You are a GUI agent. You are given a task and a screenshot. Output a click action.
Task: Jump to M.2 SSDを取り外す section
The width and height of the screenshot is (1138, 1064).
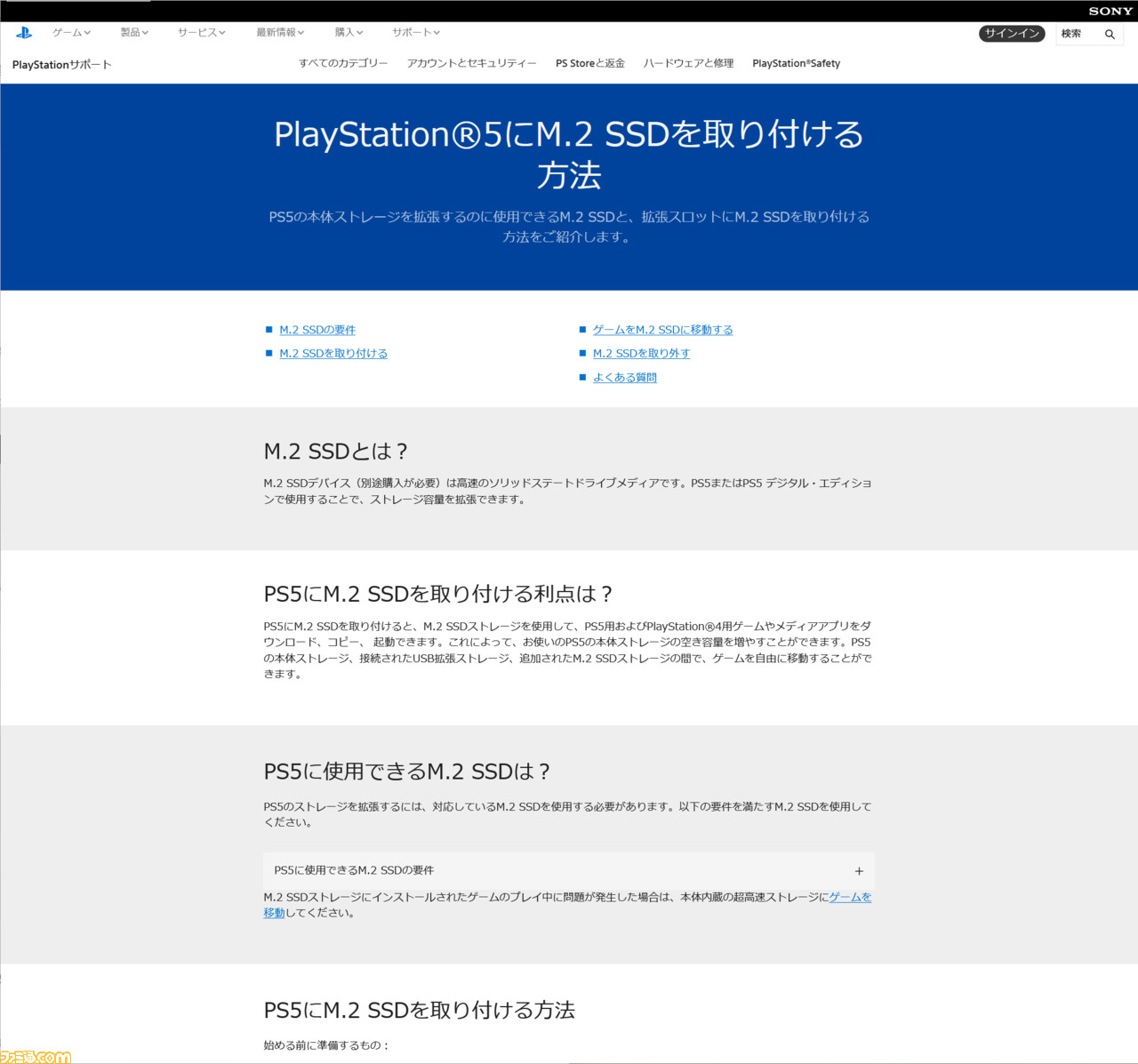642,354
